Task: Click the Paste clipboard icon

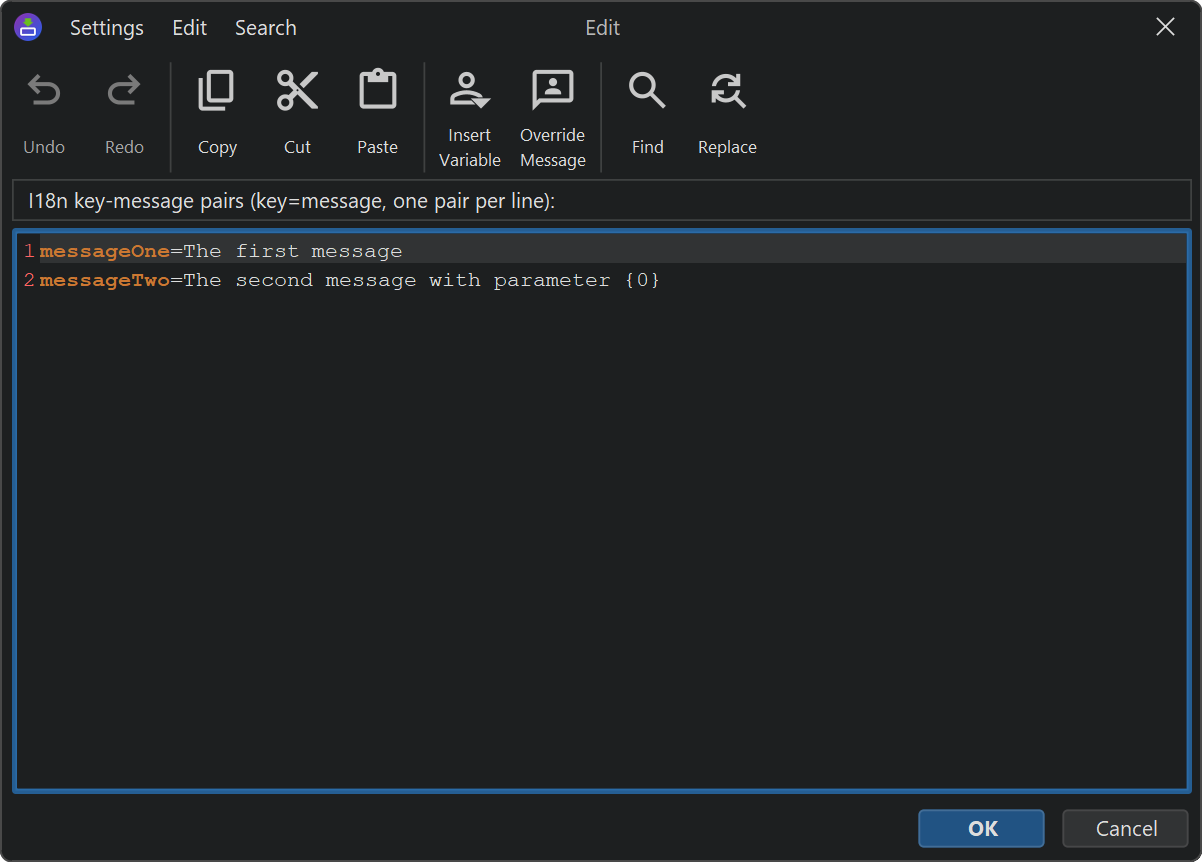Action: point(377,92)
